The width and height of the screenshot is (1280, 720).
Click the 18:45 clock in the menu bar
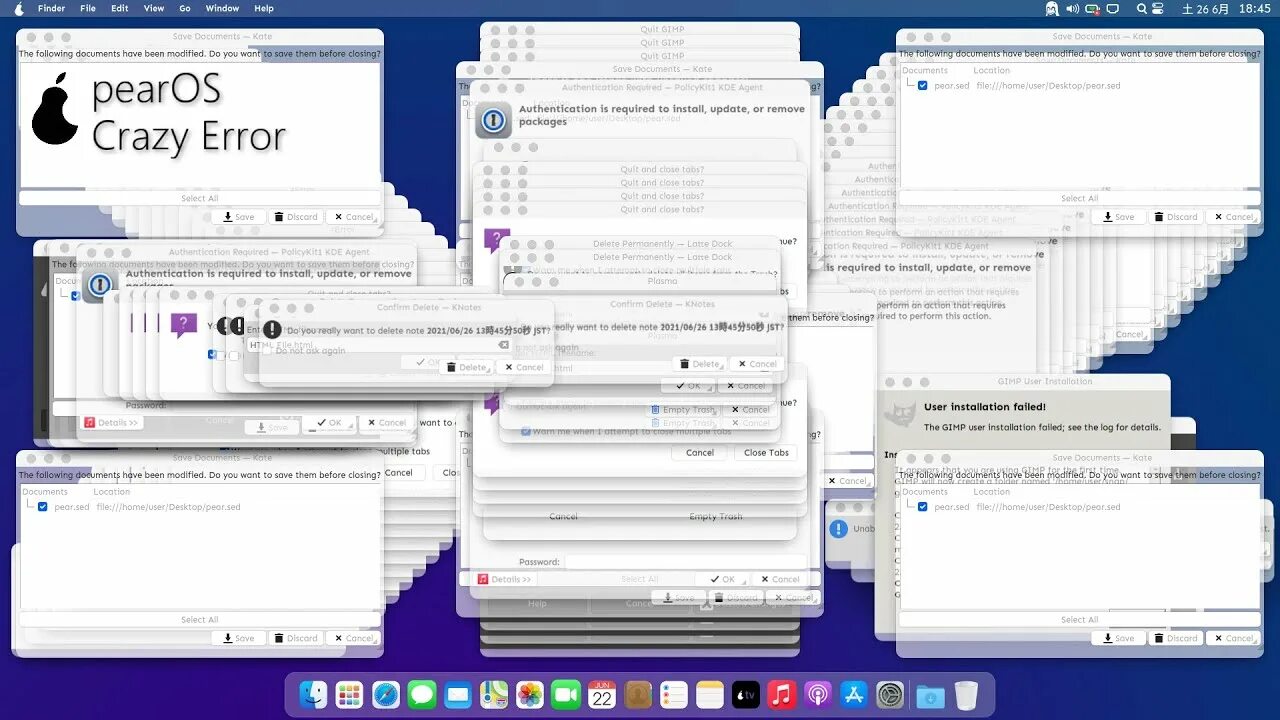(1254, 8)
